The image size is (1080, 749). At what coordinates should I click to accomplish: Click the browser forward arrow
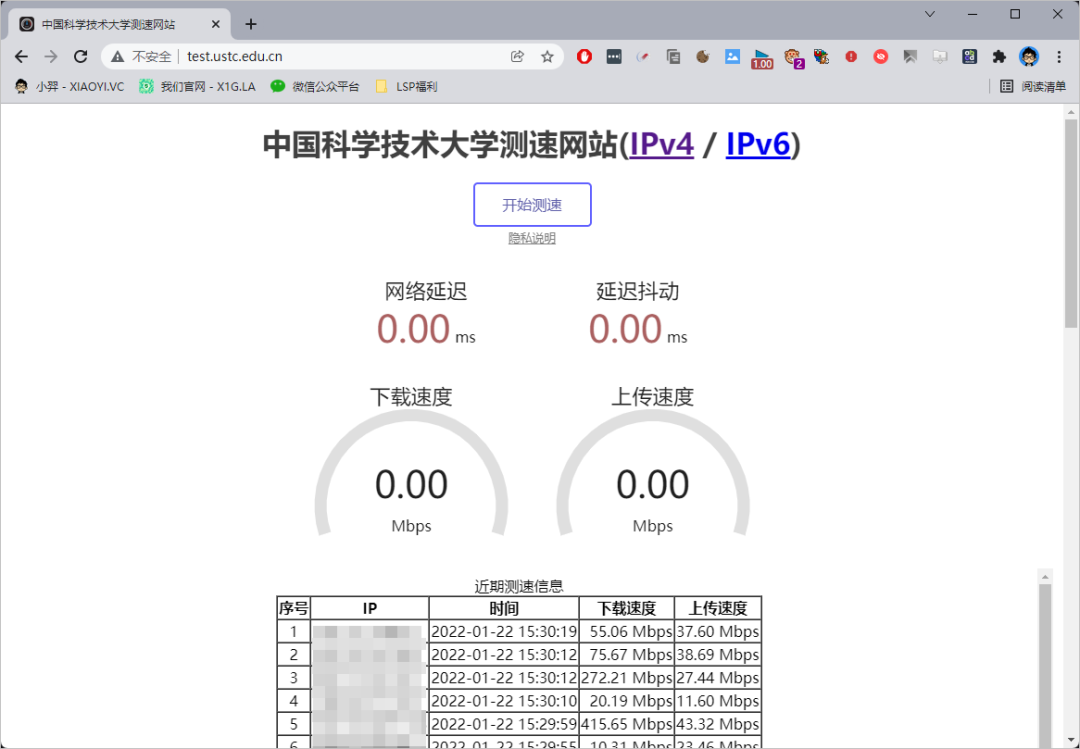[51, 57]
